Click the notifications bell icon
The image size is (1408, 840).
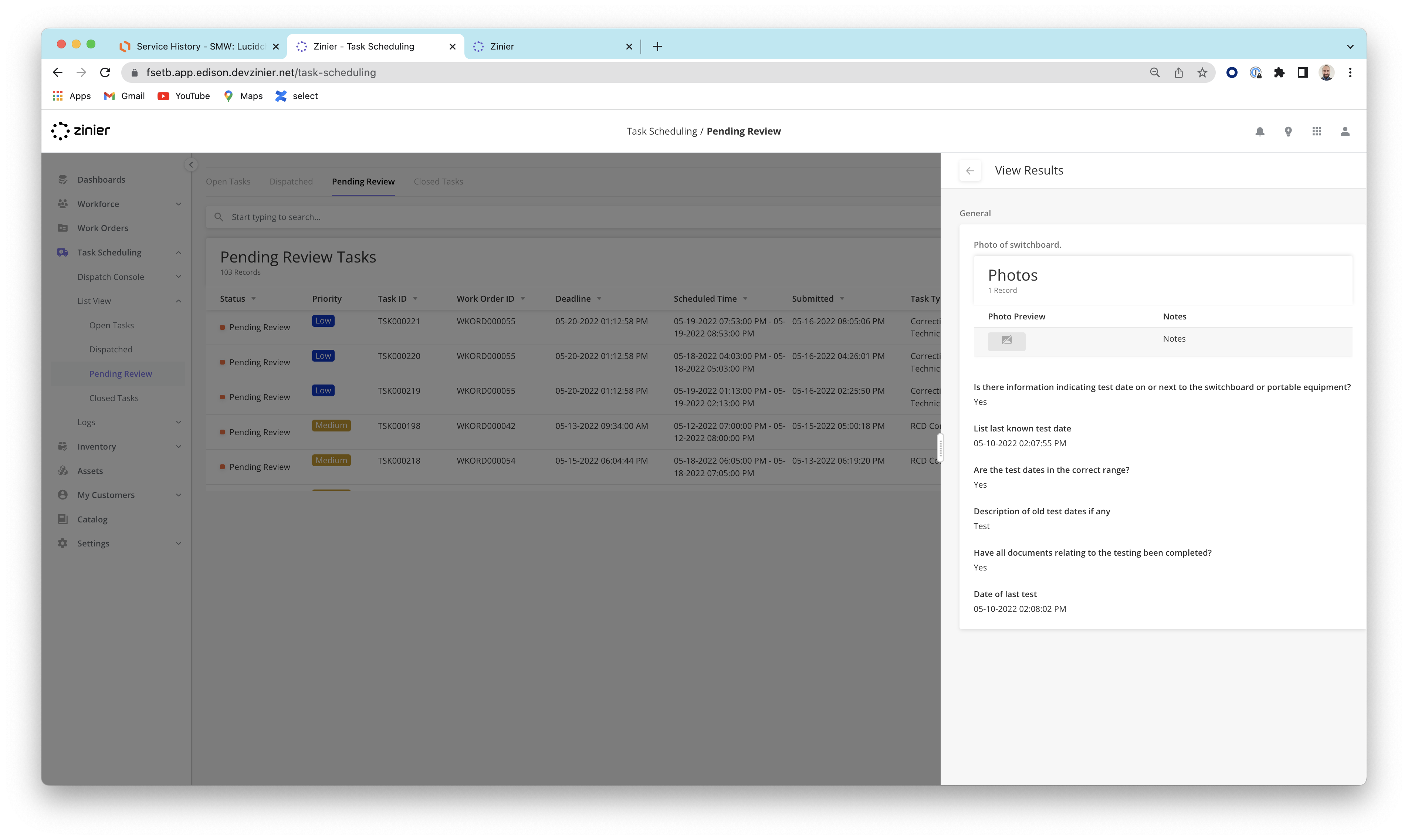[1260, 131]
